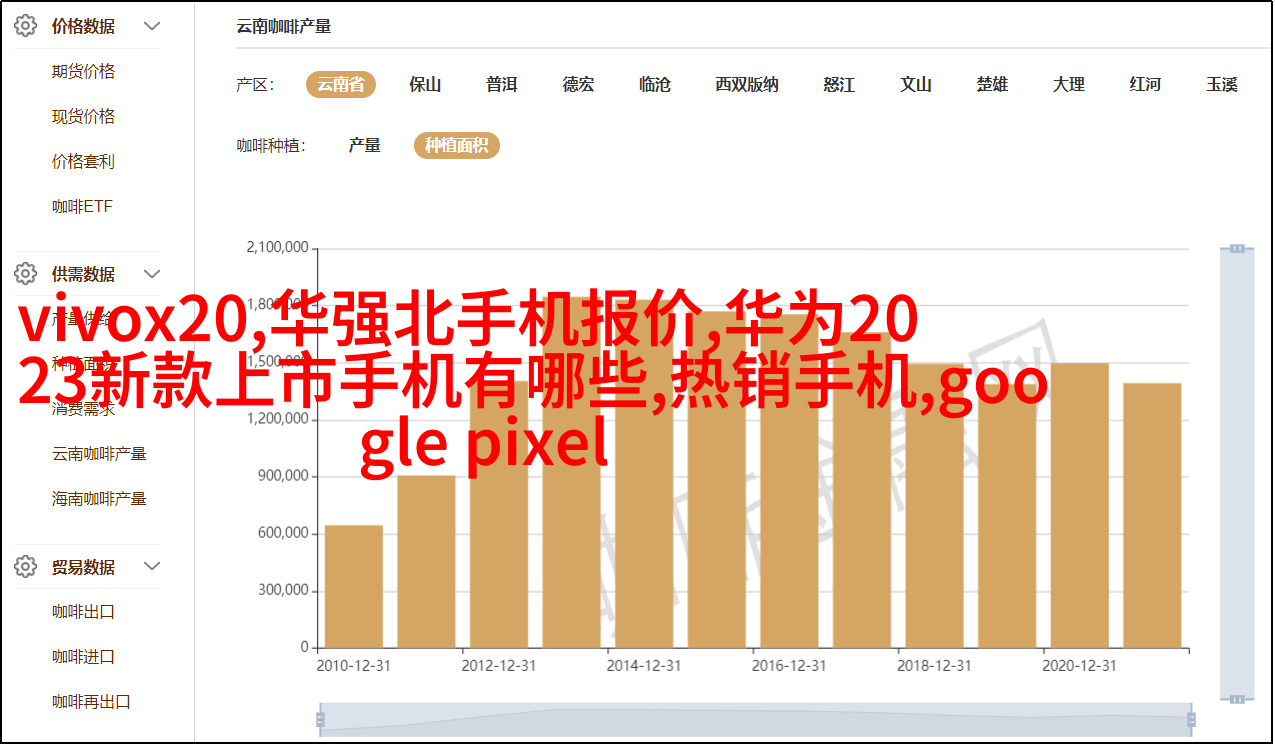Click the gear icon beside 价格数据
The width and height of the screenshot is (1275, 744).
point(25,27)
